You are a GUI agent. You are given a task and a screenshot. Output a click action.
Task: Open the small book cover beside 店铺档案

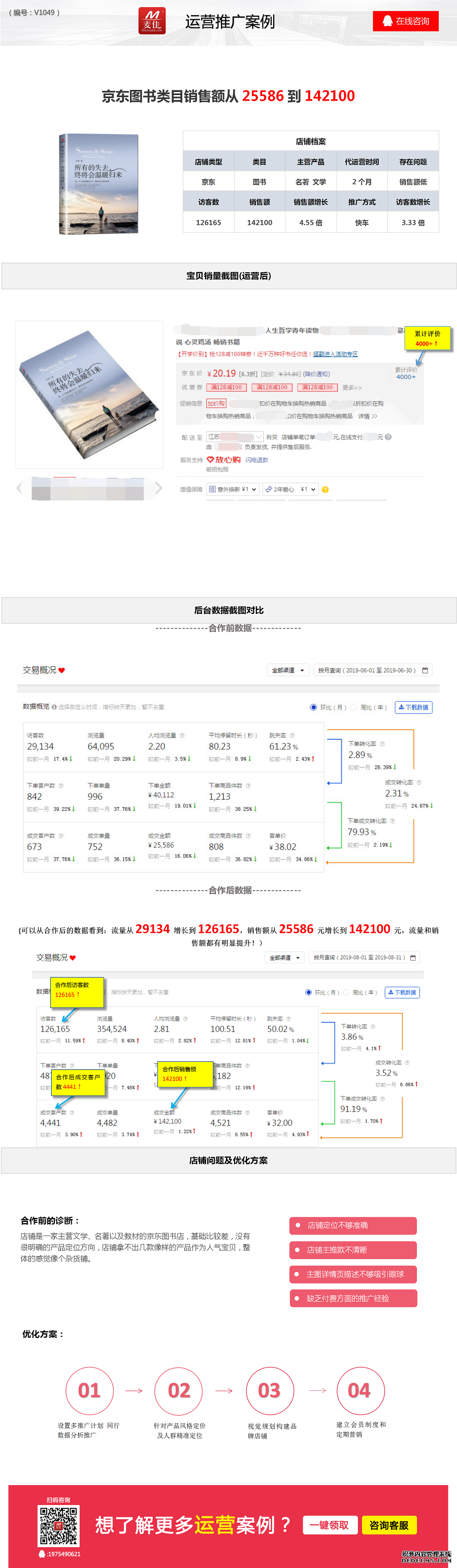click(x=99, y=184)
